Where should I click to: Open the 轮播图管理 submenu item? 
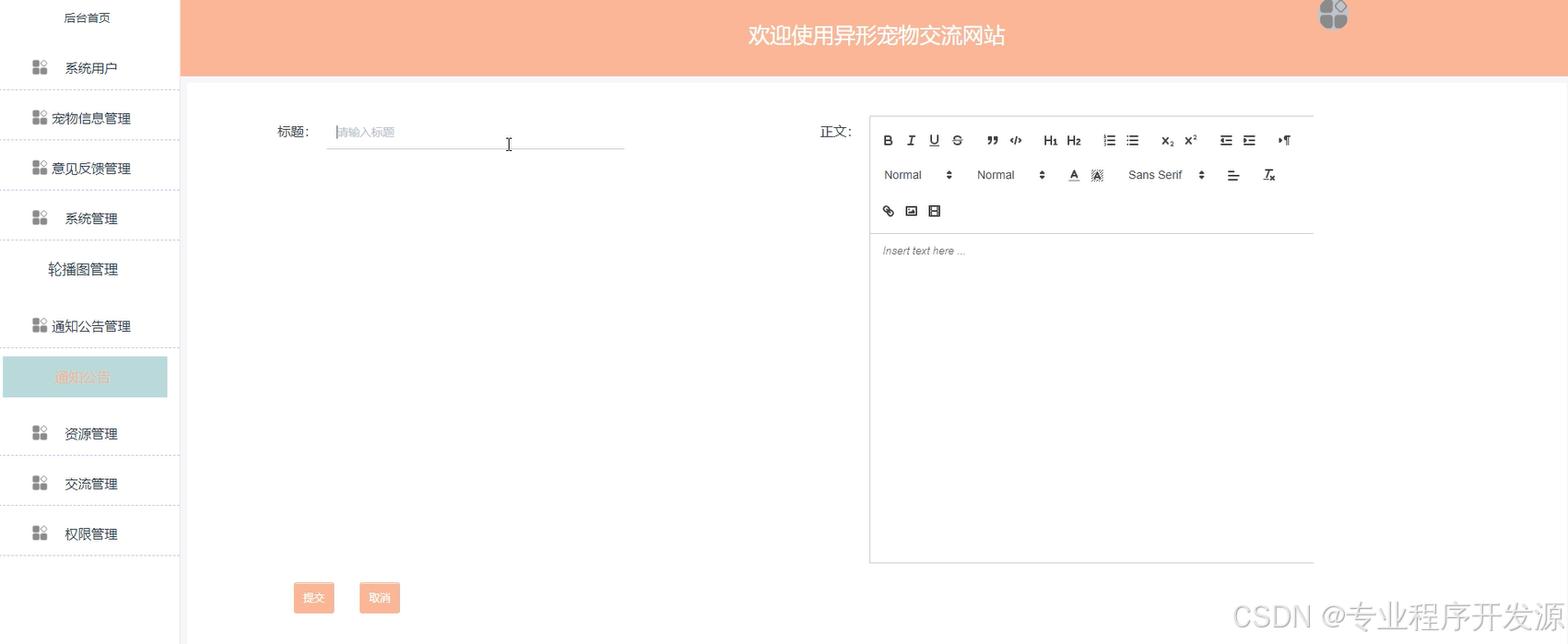pos(84,269)
